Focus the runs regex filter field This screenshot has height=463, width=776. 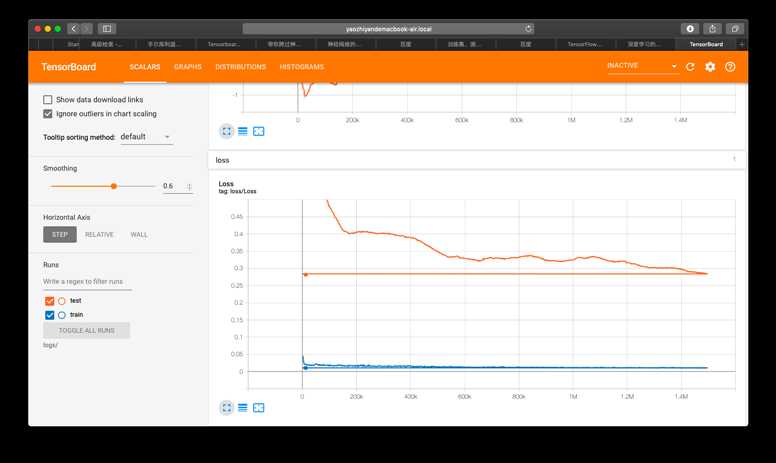[87, 281]
